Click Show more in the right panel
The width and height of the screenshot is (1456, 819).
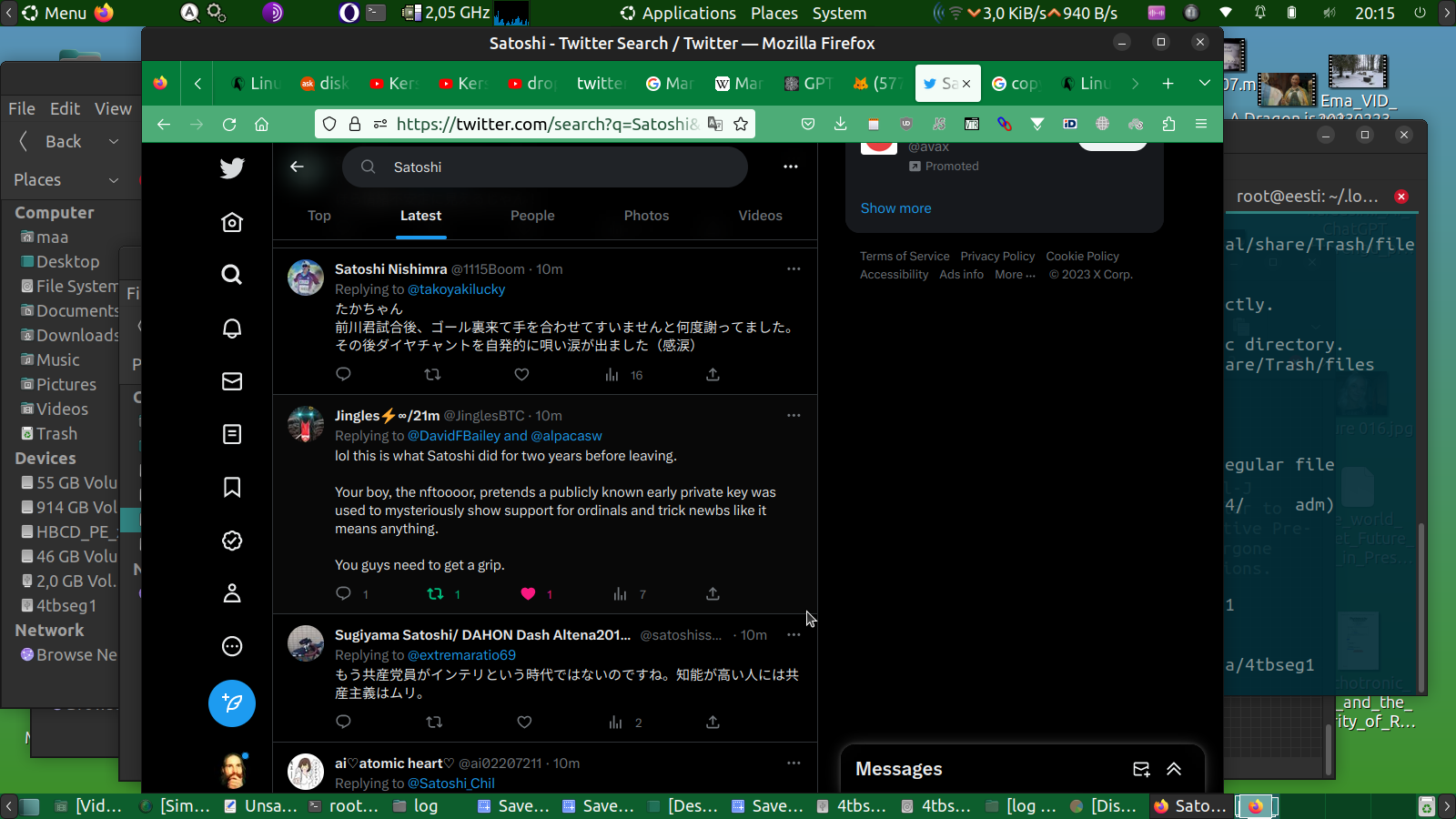896,208
